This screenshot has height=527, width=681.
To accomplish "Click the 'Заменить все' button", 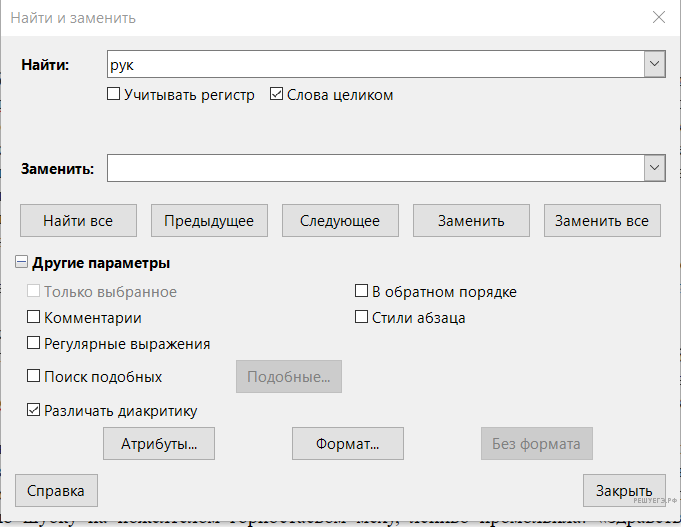I will [x=602, y=221].
